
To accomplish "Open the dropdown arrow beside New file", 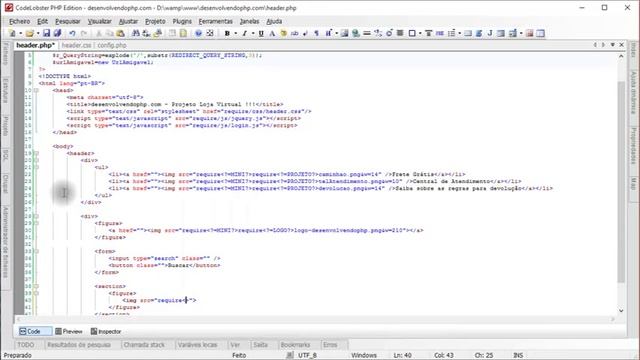I will (20, 33).
